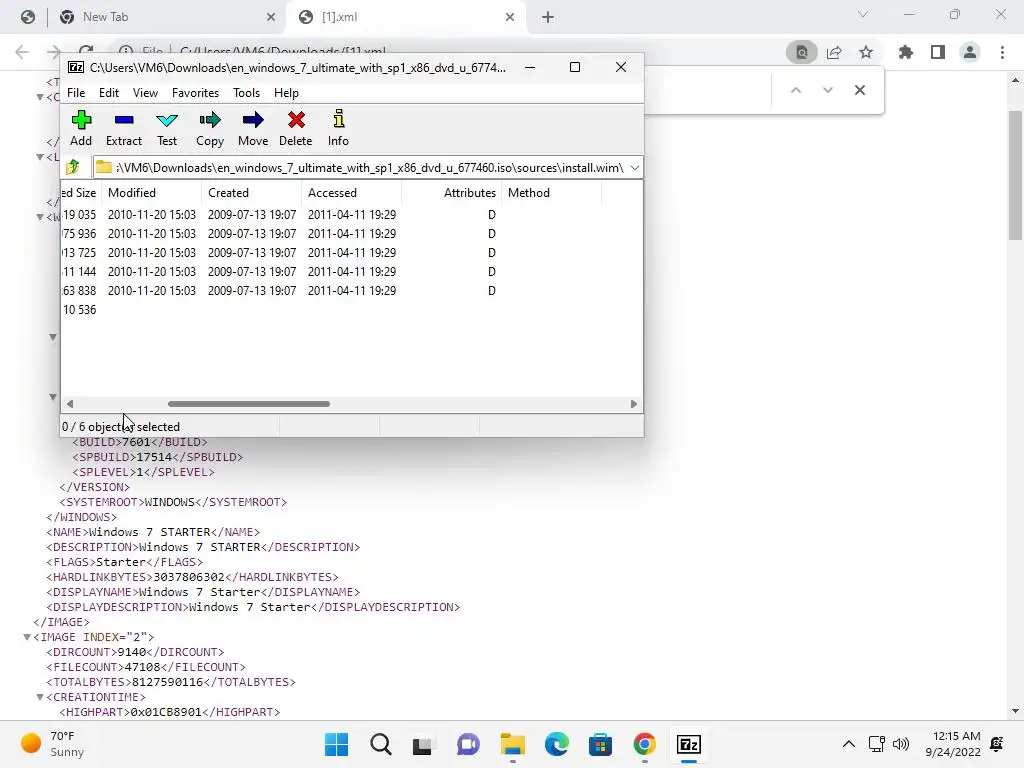Click the find-in-page search icon
Image resolution: width=1024 pixels, height=768 pixels.
pyautogui.click(x=802, y=52)
